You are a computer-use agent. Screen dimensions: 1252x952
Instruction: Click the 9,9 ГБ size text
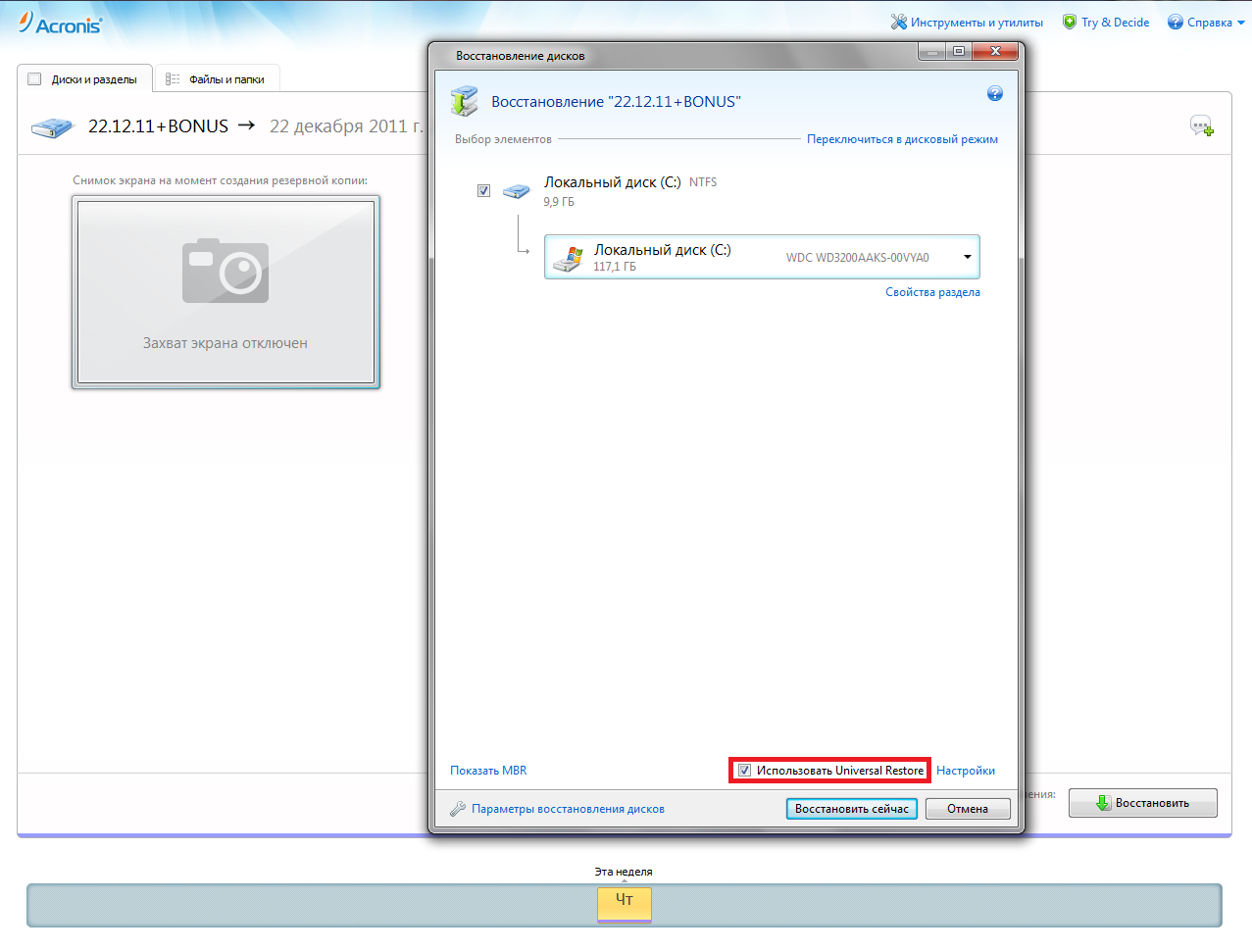(x=559, y=202)
